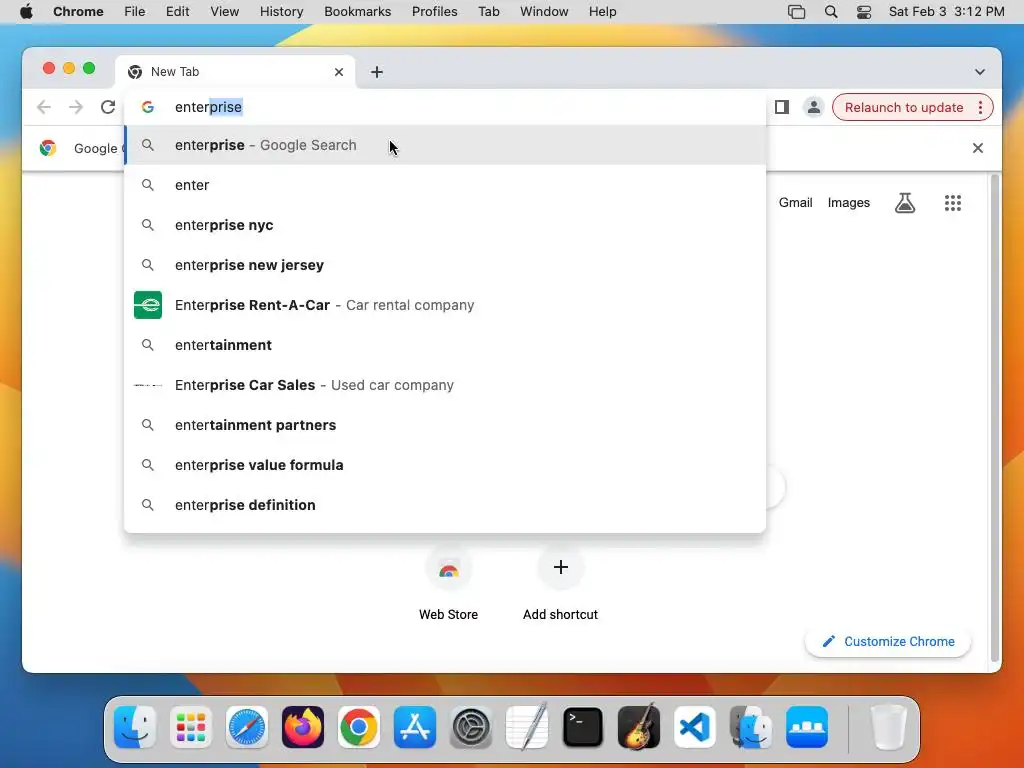Click the Chrome icon in the Dock
This screenshot has height=768, width=1024.
[x=359, y=727]
